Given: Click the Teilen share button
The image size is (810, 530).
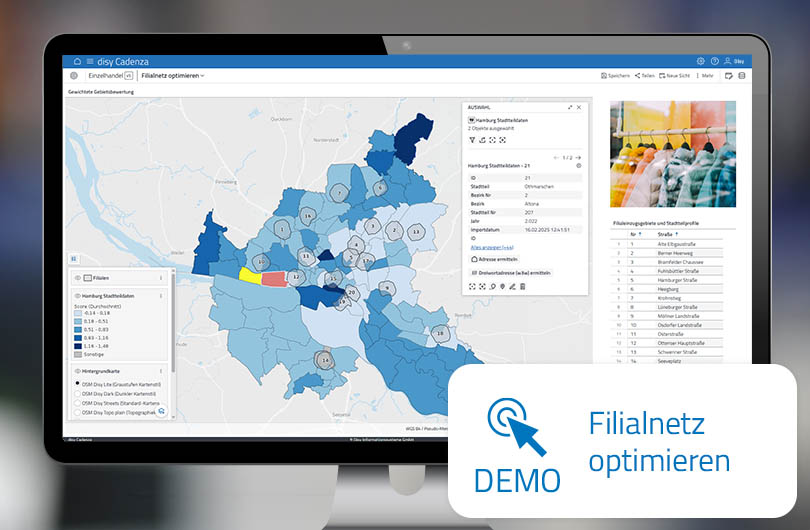Looking at the screenshot, I should click(x=645, y=75).
